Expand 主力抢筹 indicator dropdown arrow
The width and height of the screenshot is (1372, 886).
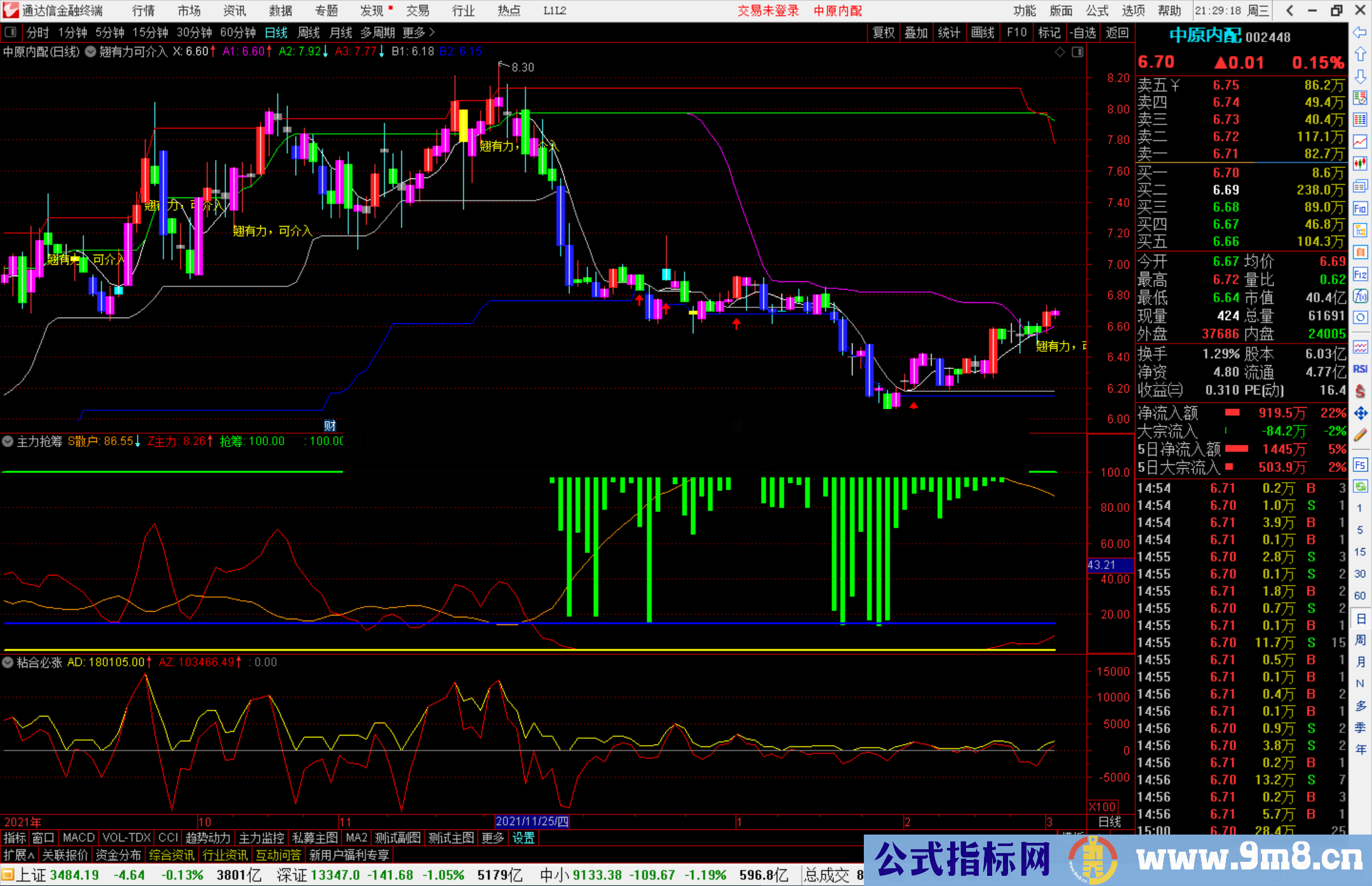point(8,441)
